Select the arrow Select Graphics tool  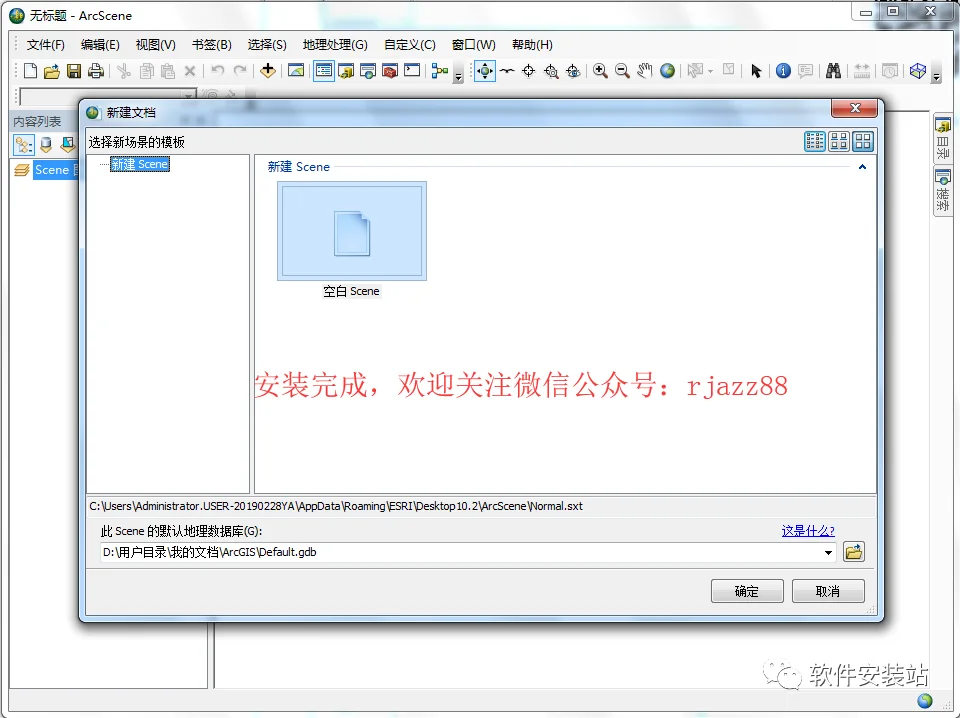click(756, 71)
